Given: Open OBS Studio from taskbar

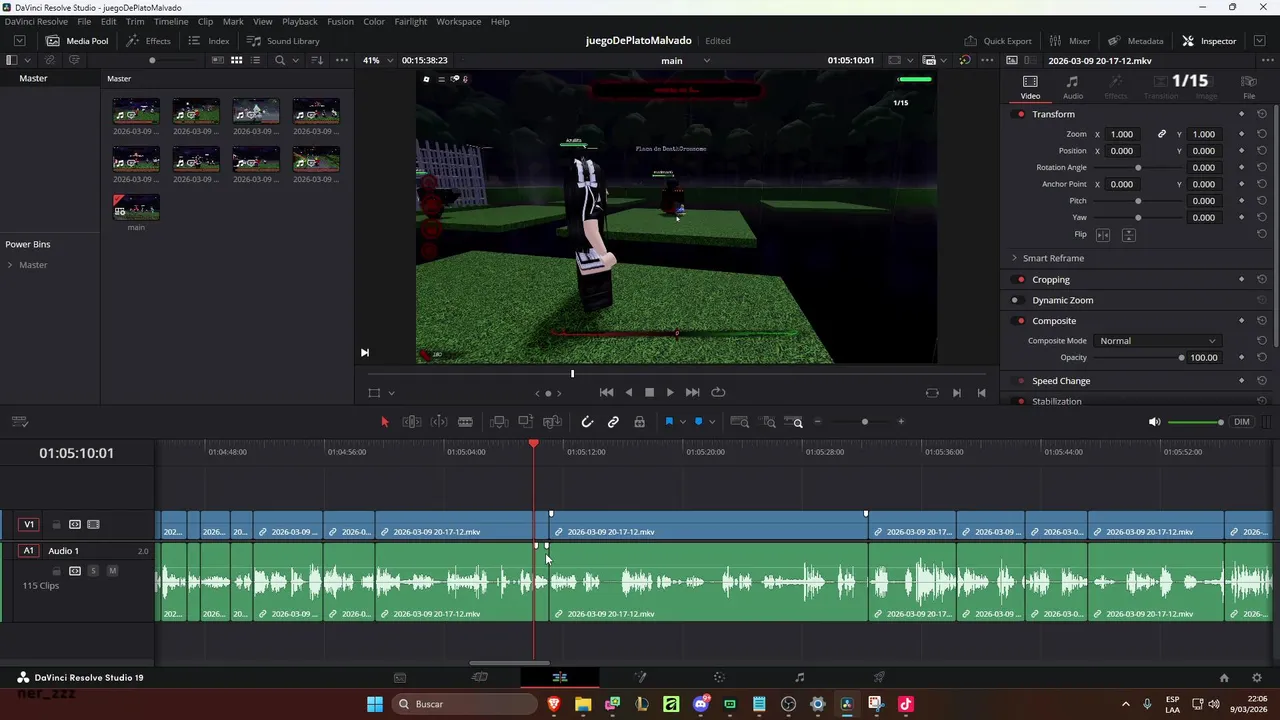Looking at the screenshot, I should click(x=788, y=704).
